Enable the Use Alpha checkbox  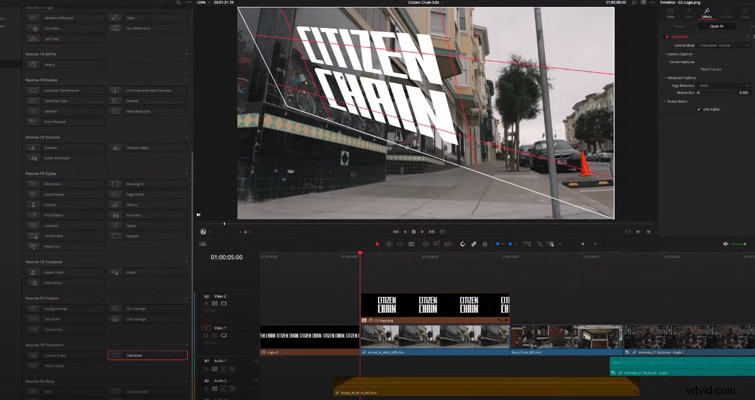pos(699,109)
